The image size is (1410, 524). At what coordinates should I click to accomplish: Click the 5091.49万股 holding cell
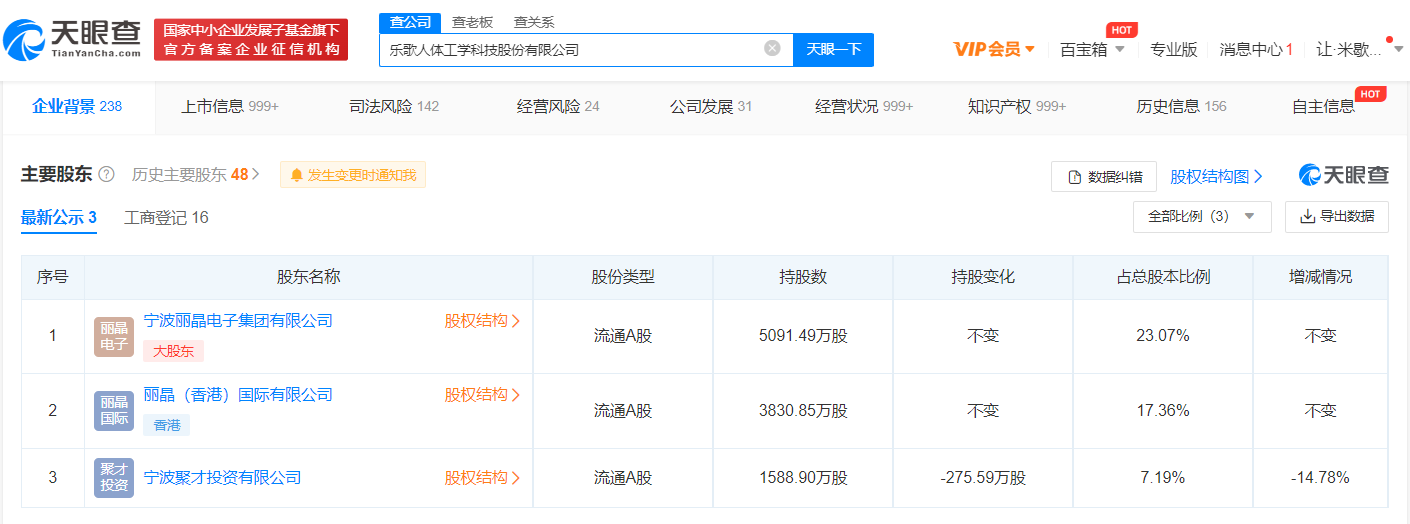(x=803, y=336)
